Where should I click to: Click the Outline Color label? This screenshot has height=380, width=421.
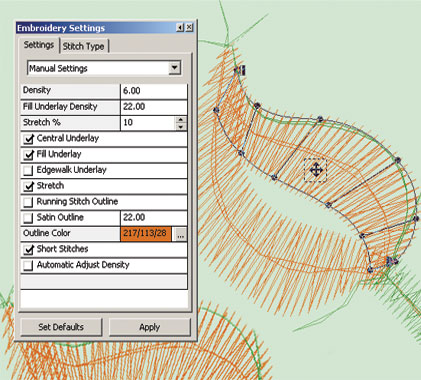(x=47, y=233)
